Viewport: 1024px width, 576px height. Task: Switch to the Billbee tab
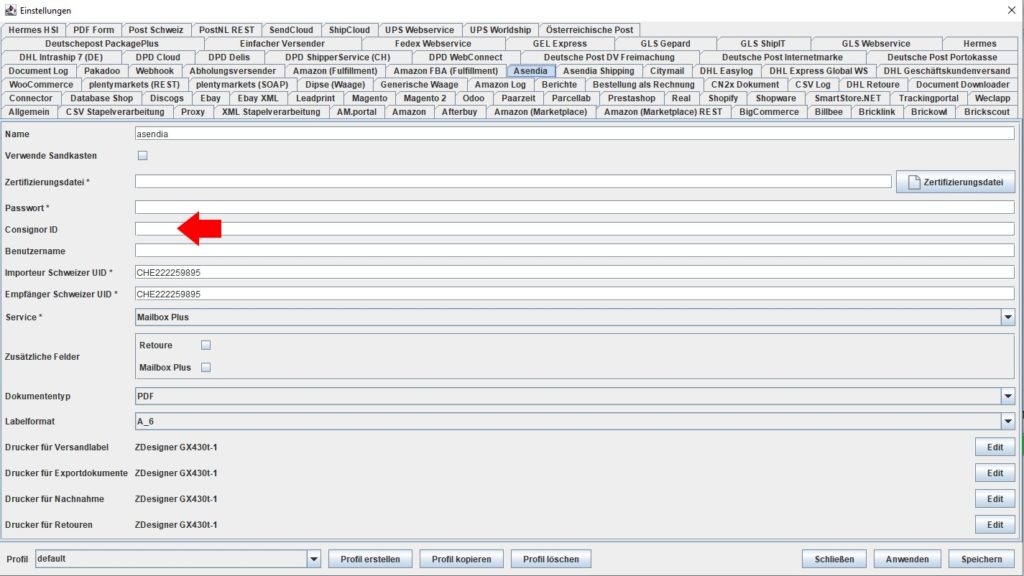828,112
